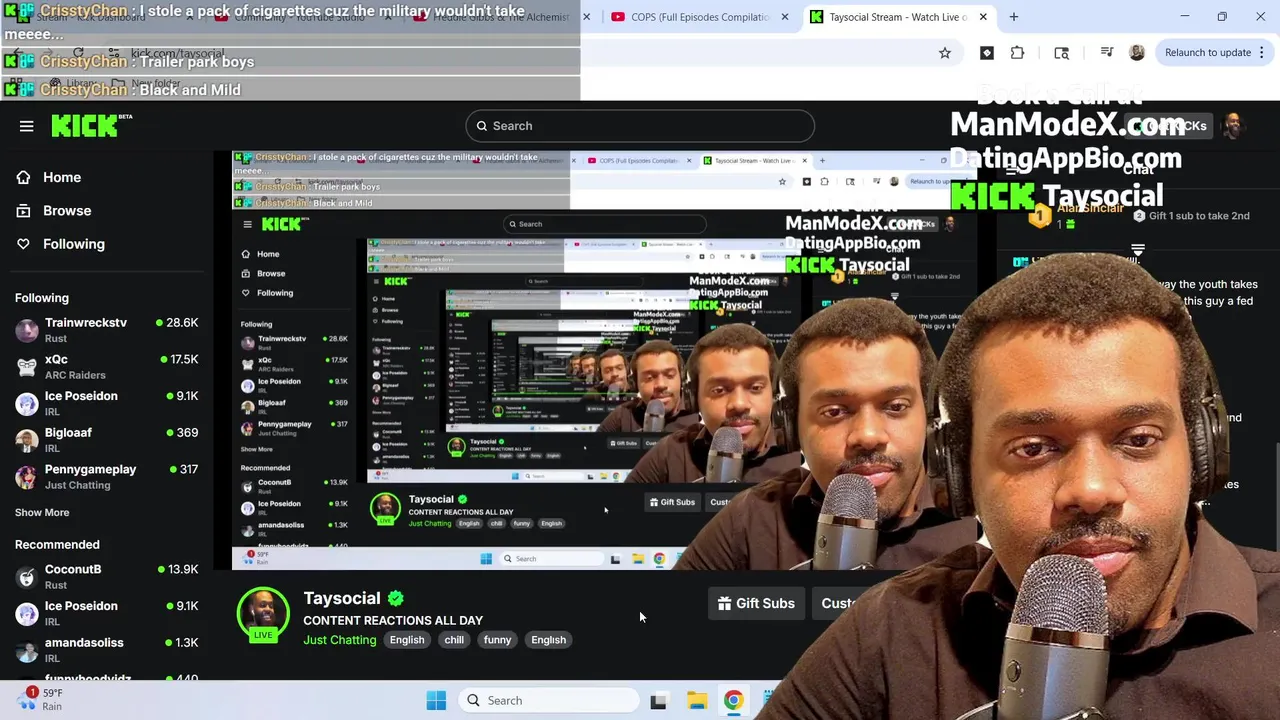Open amandasoliss recommended channel
Image resolution: width=1280 pixels, height=720 pixels.
(x=107, y=650)
